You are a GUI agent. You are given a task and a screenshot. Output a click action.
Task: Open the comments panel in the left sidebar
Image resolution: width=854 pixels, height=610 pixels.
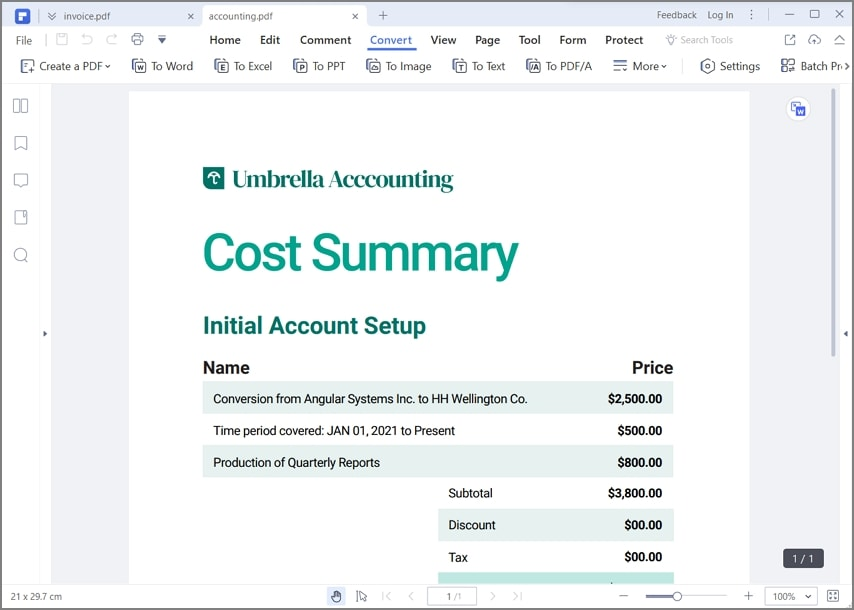click(20, 180)
